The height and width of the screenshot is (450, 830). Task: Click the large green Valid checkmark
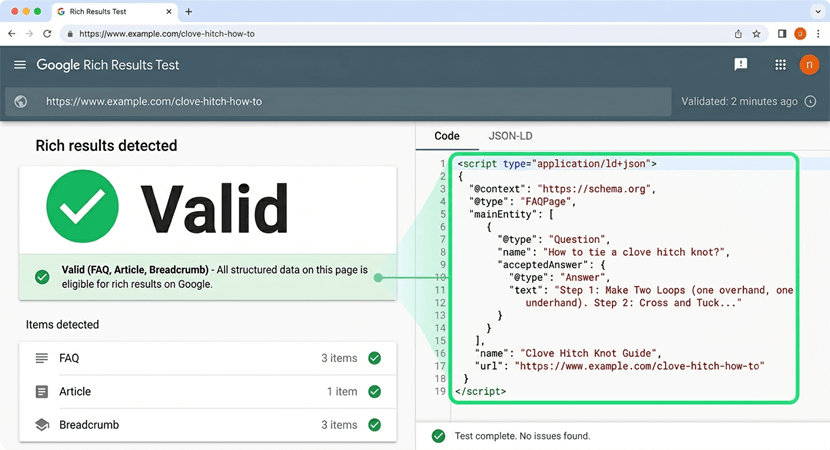[82, 206]
